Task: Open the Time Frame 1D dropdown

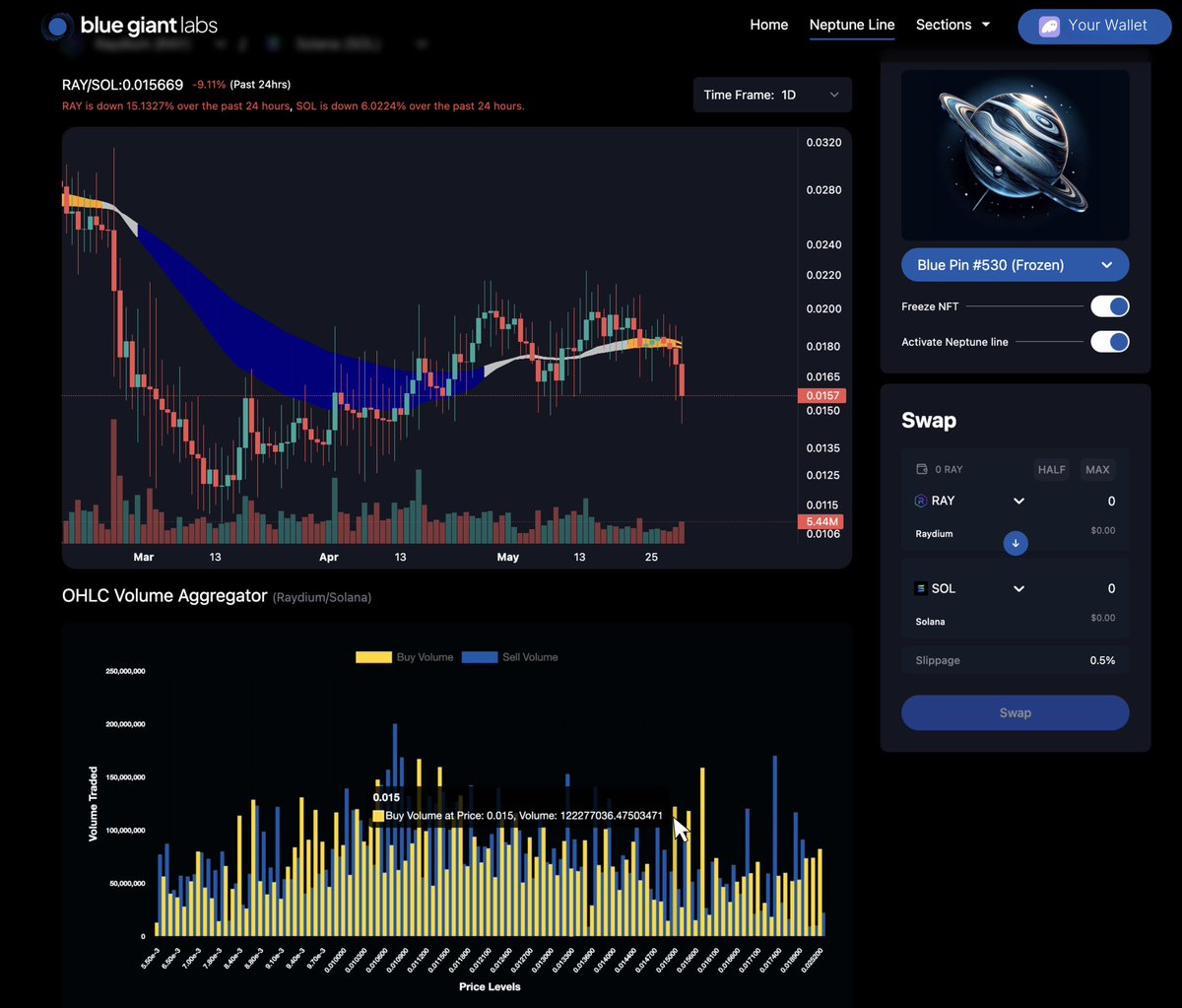Action: 772,95
